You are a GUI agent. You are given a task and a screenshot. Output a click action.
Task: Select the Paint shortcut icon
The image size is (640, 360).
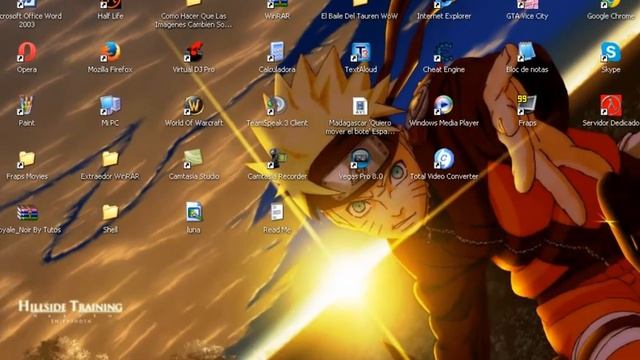(26, 105)
